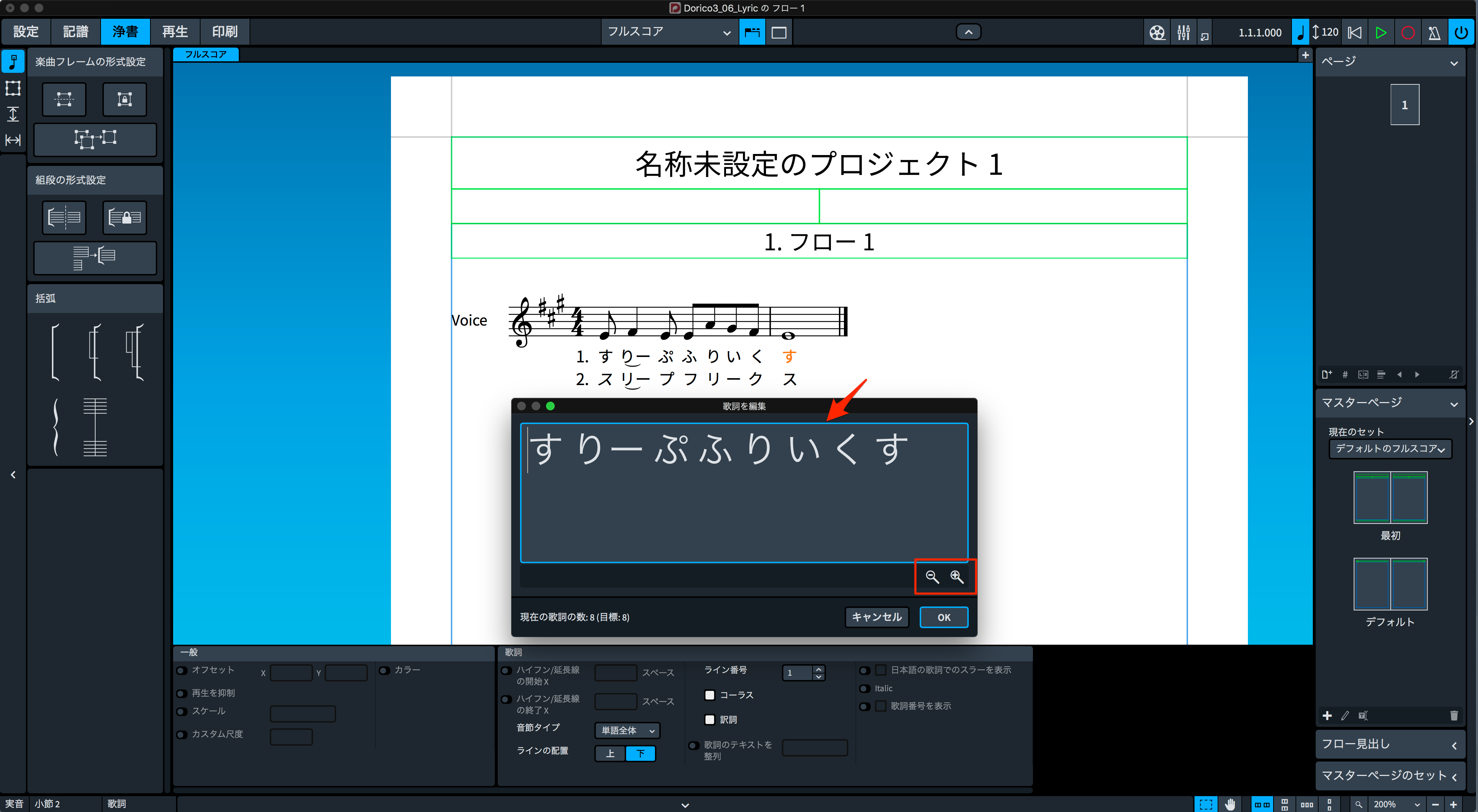1478x812 pixels.
Task: Enable the 訳詞 checkbox
Action: click(710, 720)
